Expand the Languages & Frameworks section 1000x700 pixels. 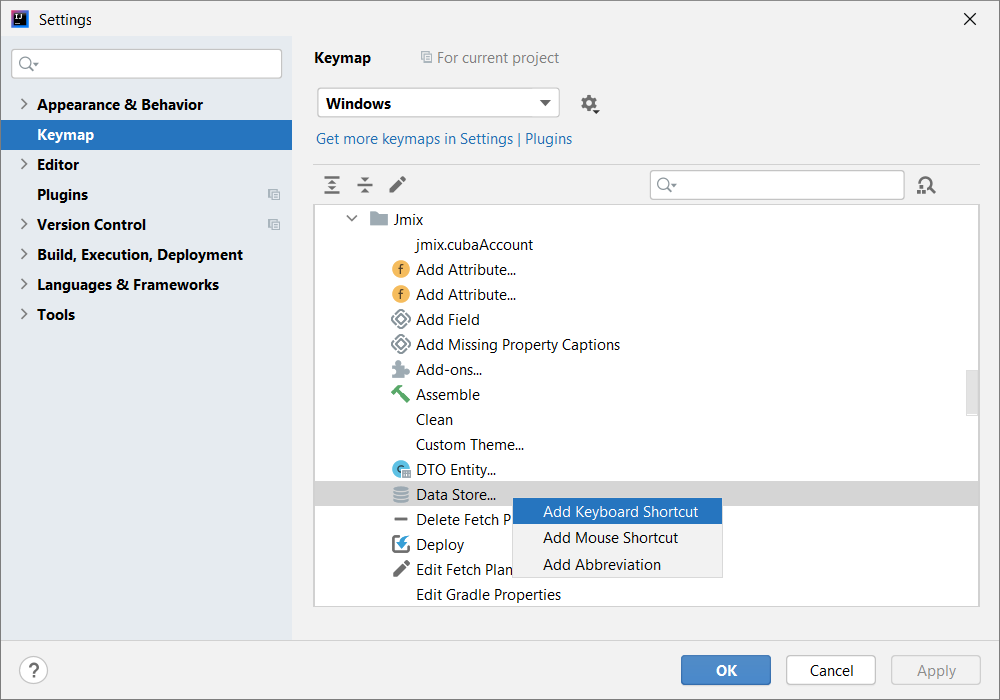(x=24, y=284)
